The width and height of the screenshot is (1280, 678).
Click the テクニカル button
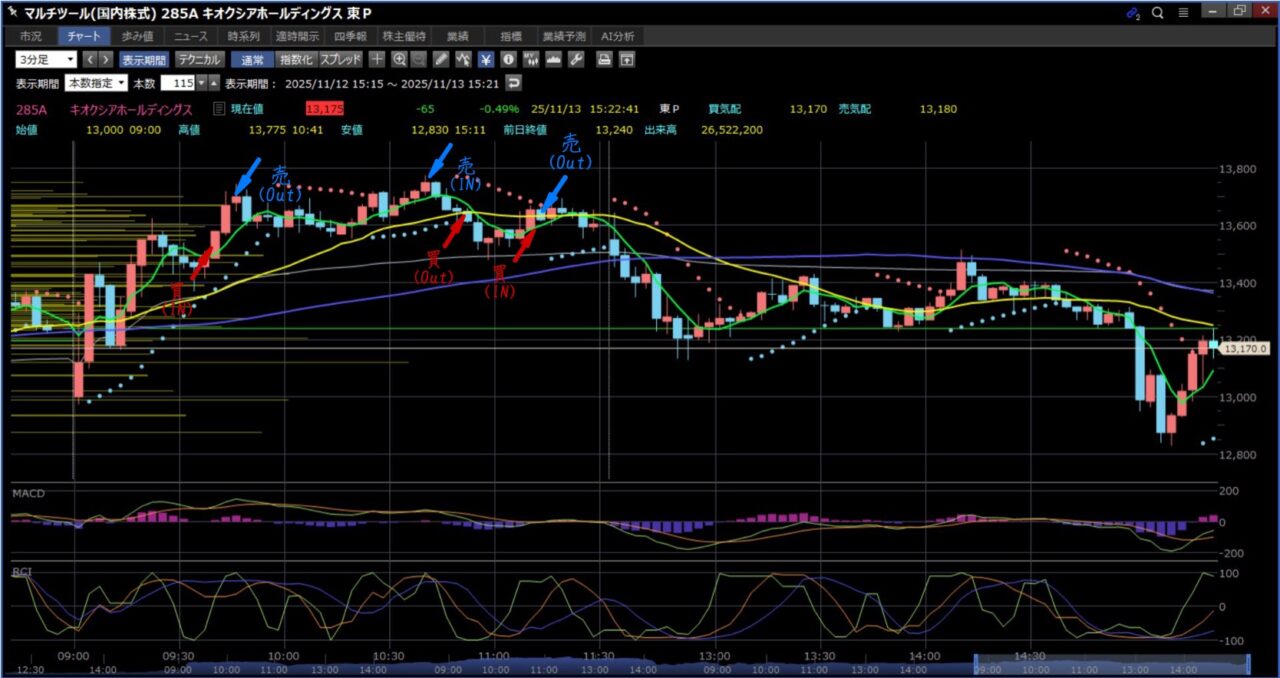pyautogui.click(x=199, y=59)
